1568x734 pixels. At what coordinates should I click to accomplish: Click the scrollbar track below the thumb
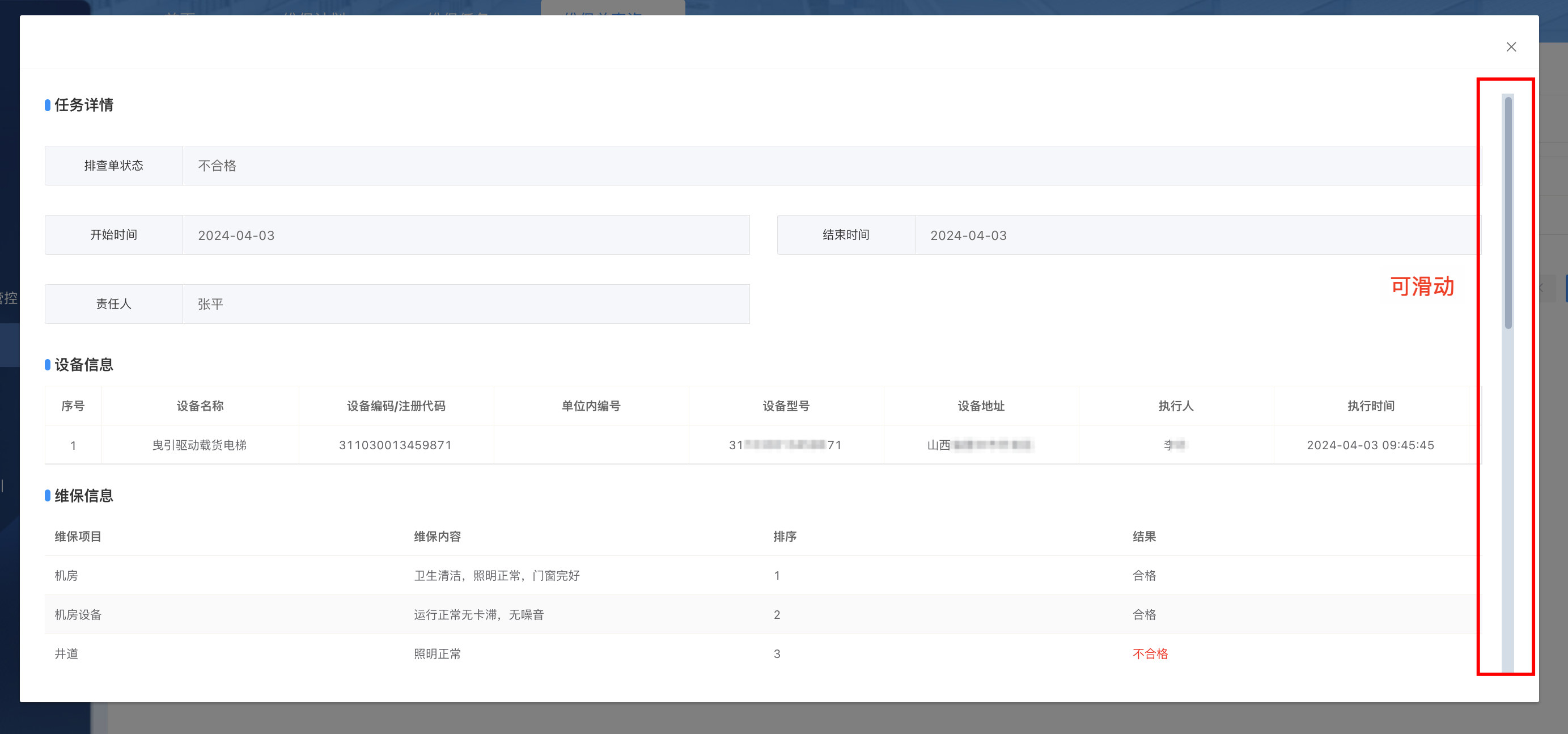[1508, 500]
